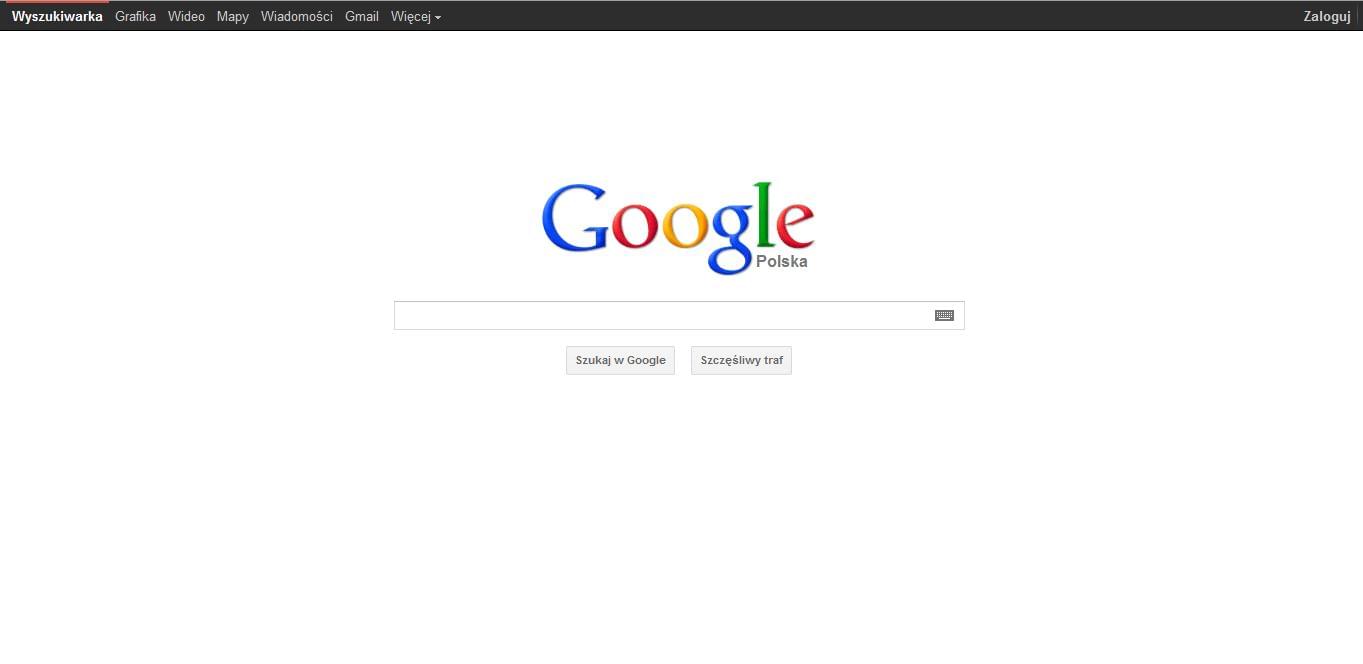Open Gmail from the top bar
1363x664 pixels.
[x=362, y=16]
